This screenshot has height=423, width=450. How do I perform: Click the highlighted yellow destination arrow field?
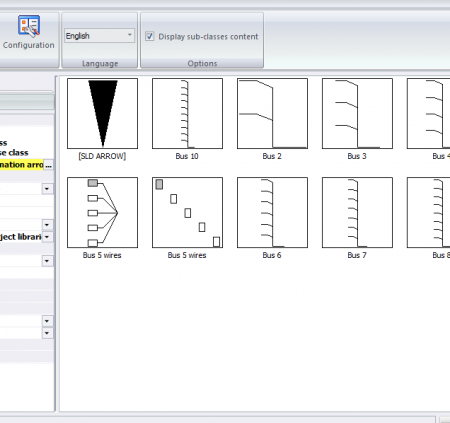pyautogui.click(x=22, y=165)
